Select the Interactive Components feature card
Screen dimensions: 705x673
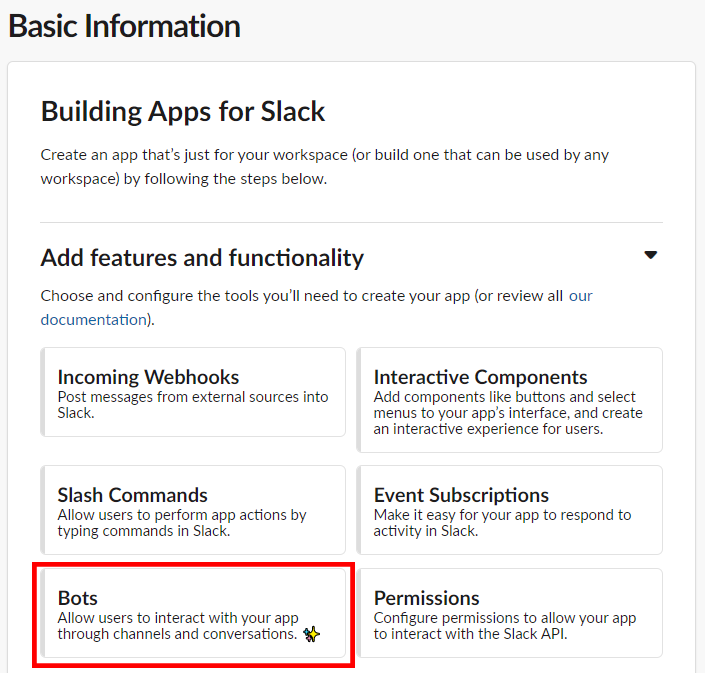[x=509, y=399]
